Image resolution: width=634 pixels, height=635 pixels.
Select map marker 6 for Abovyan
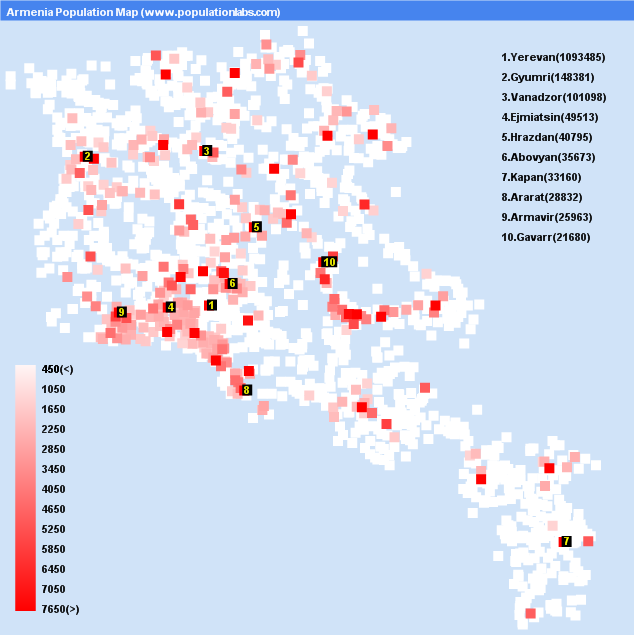point(232,283)
